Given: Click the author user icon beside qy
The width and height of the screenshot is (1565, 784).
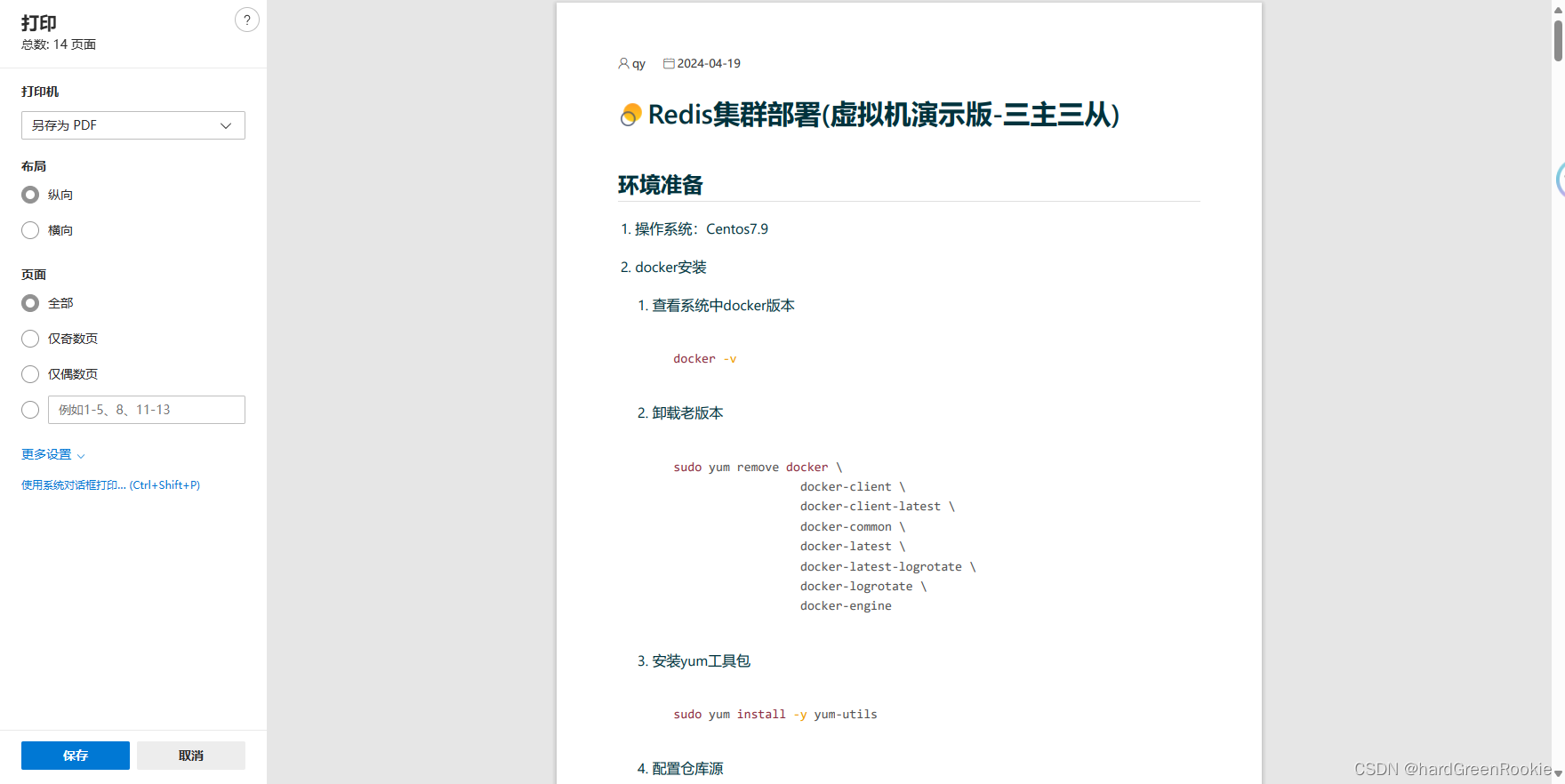Looking at the screenshot, I should [623, 63].
